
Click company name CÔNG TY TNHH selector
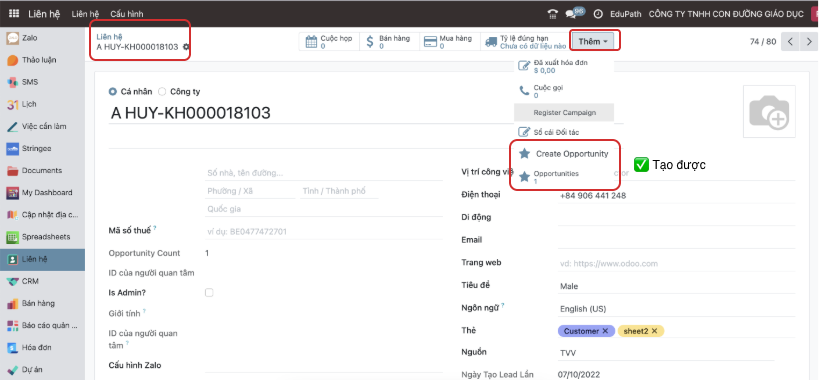coord(726,14)
